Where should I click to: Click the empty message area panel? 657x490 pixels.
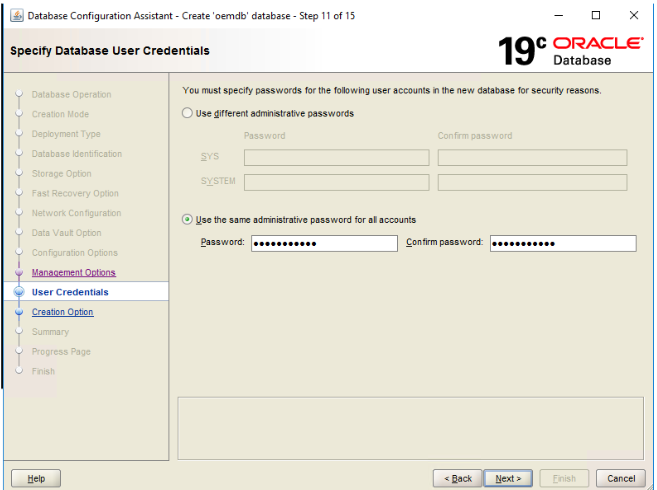(x=410, y=428)
